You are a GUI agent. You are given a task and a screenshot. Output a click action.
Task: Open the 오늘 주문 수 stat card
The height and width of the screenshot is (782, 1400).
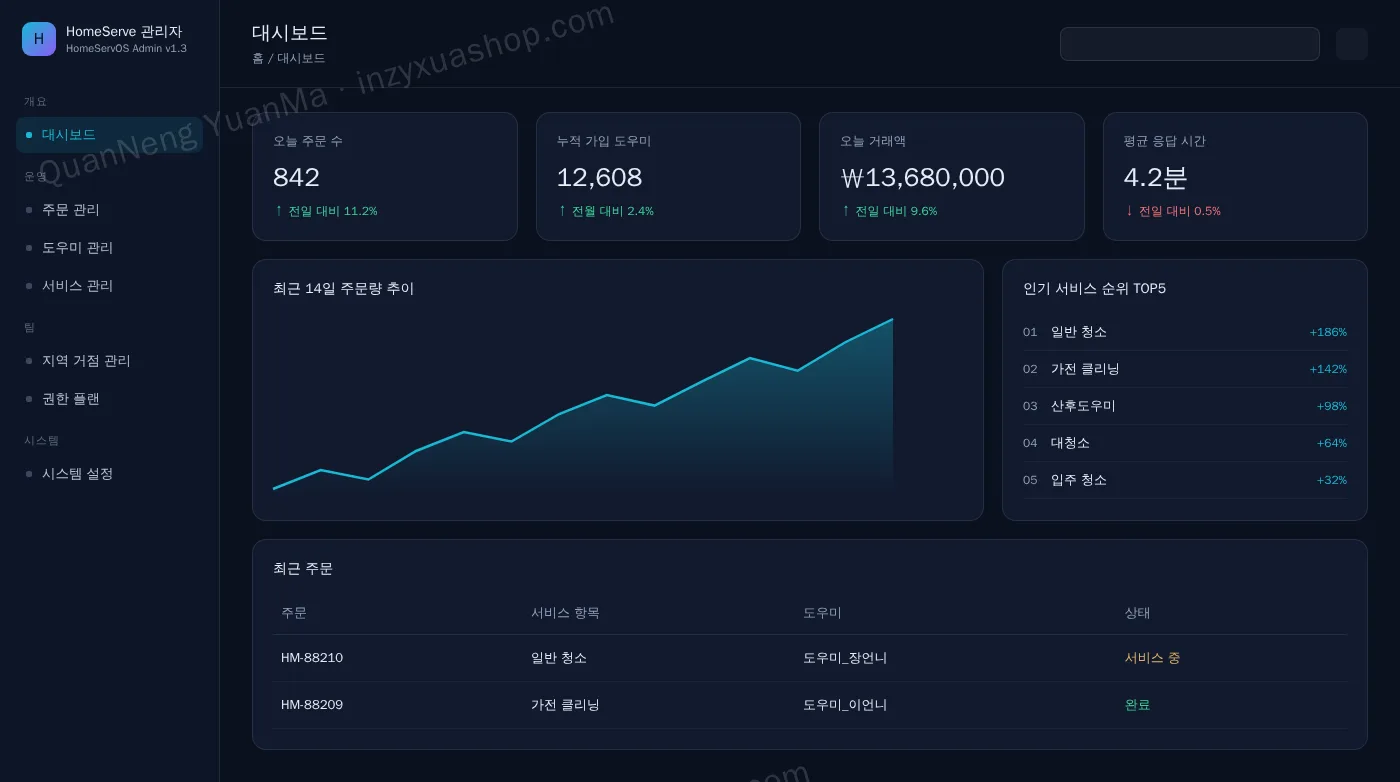point(385,176)
